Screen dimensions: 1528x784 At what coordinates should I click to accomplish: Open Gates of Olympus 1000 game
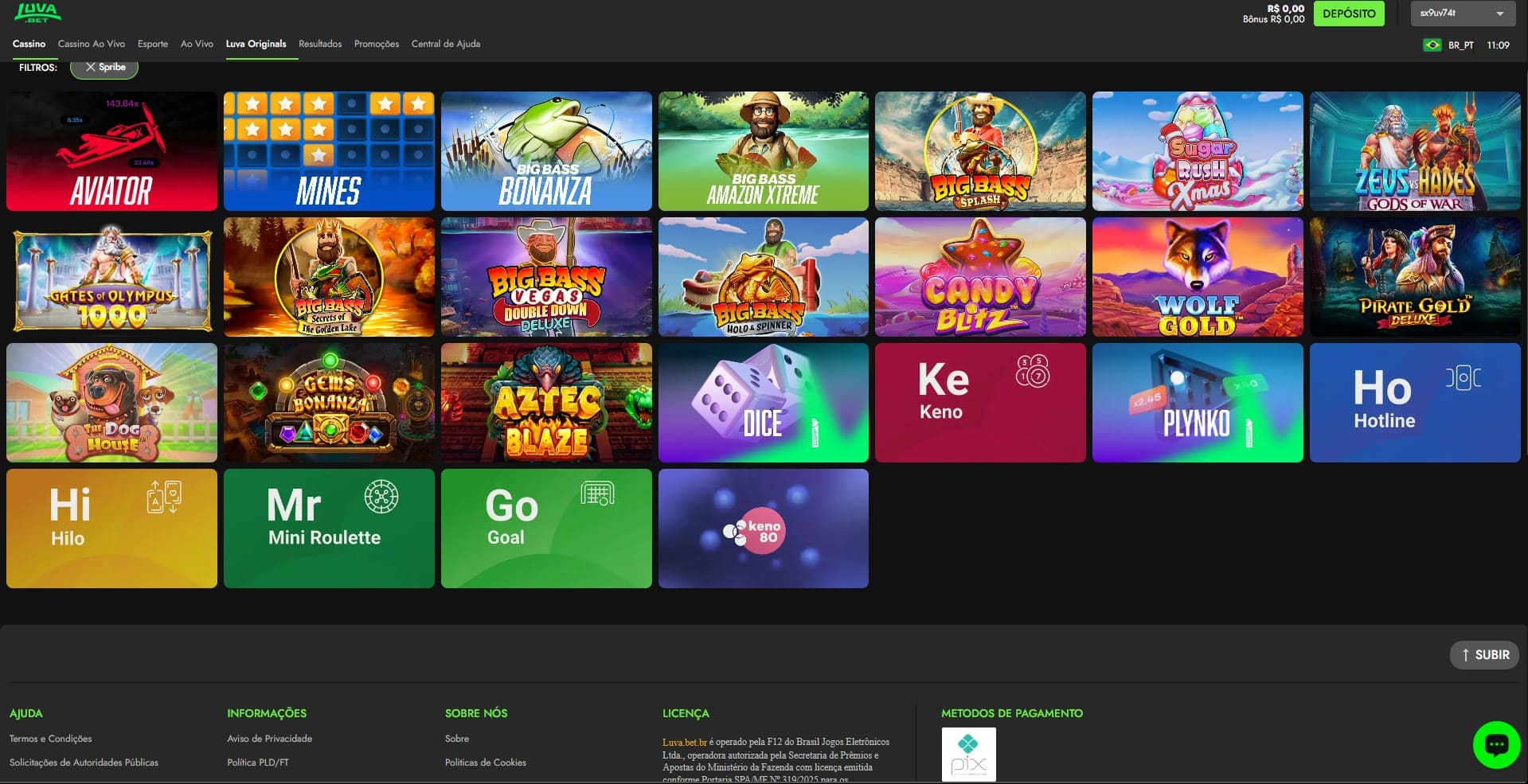111,277
